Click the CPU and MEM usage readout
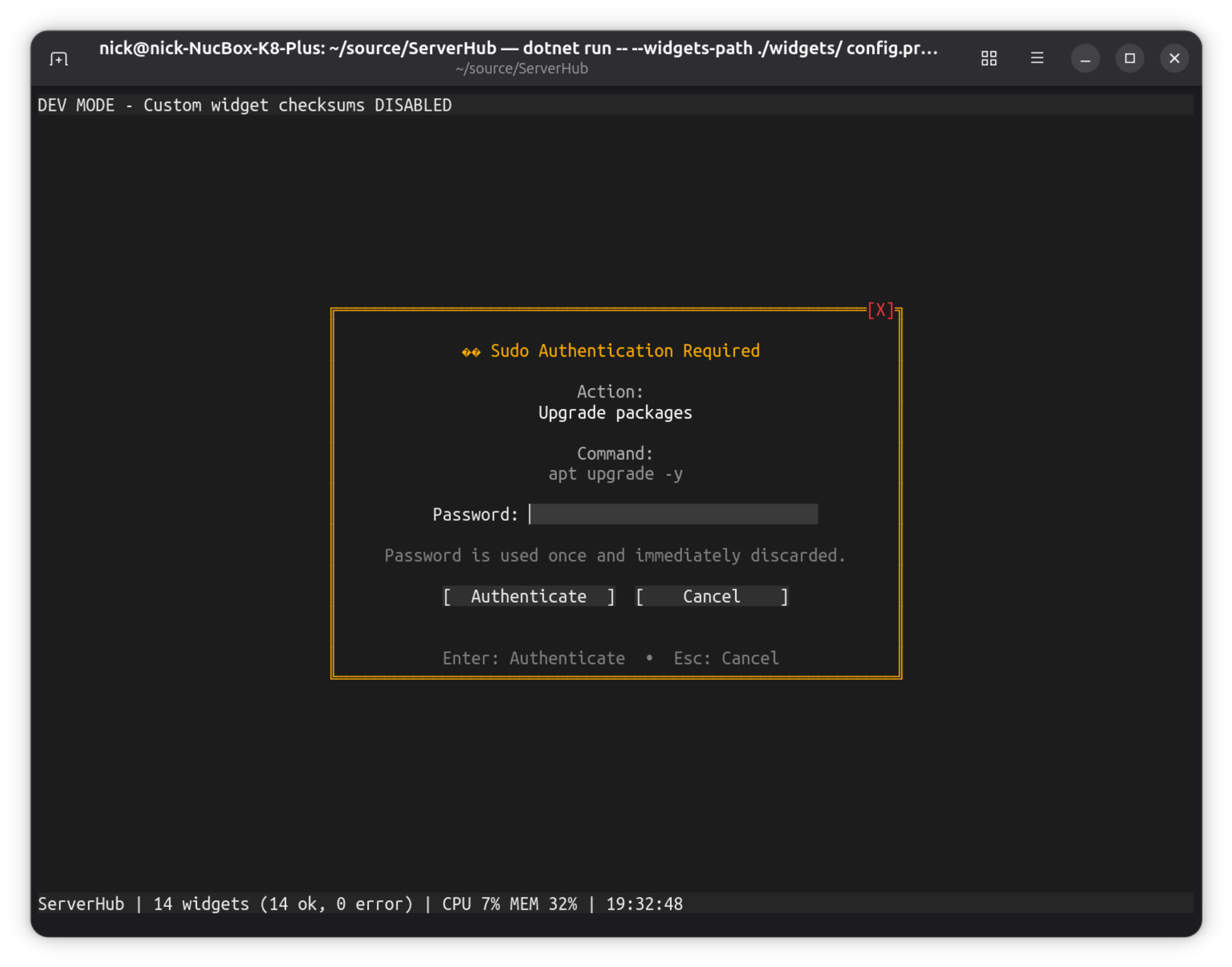Viewport: 1232px width, 967px height. [x=509, y=904]
